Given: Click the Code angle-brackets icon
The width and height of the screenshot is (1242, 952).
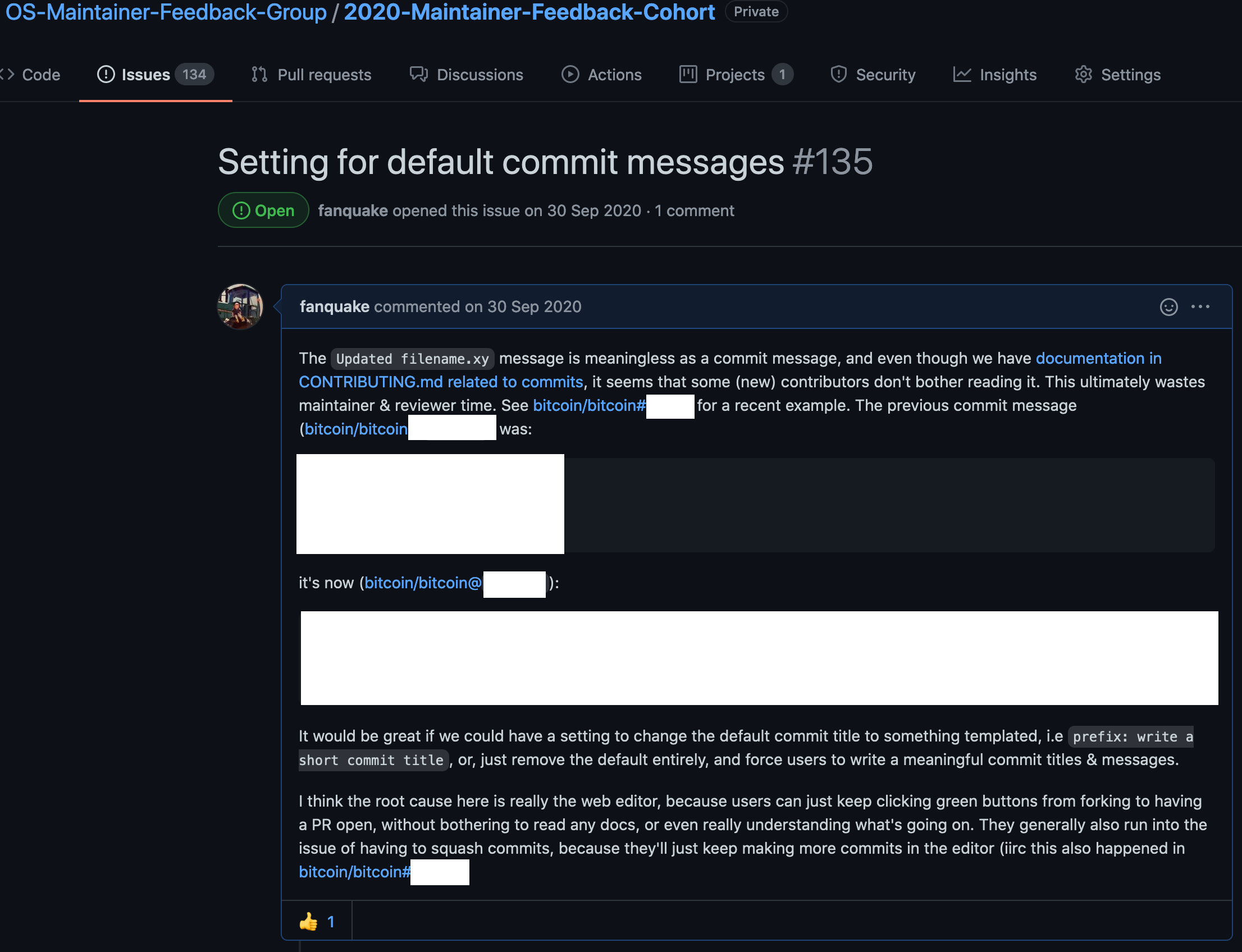Looking at the screenshot, I should tap(8, 74).
